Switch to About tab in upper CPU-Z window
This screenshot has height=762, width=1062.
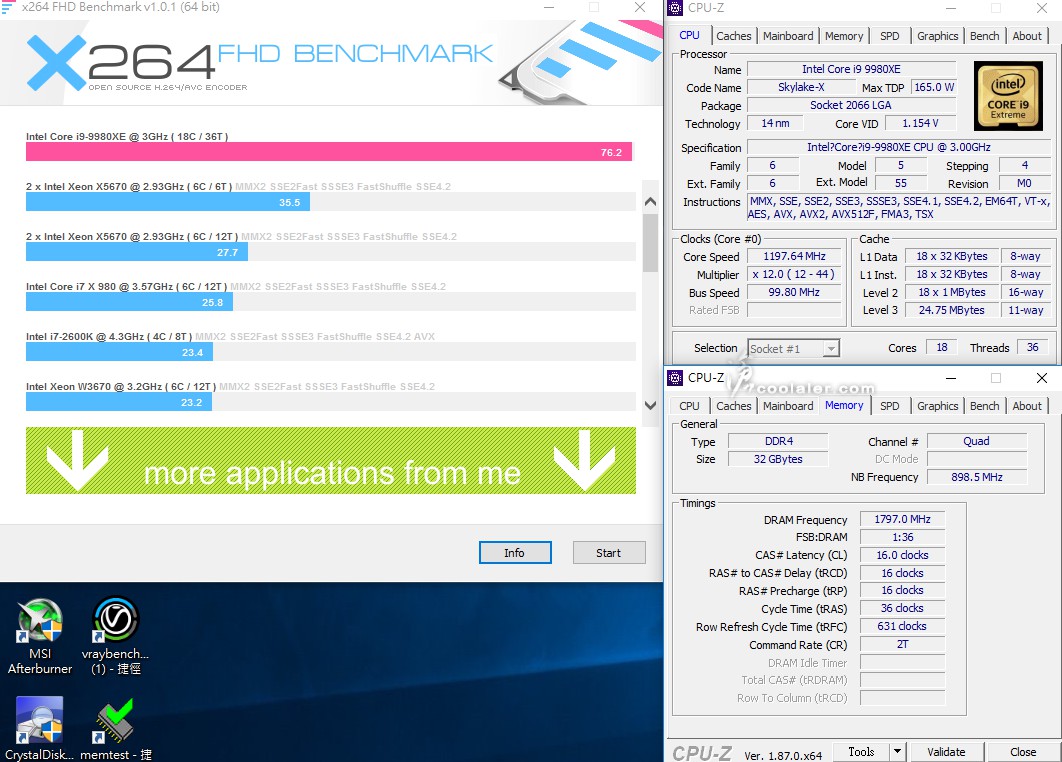point(1027,36)
